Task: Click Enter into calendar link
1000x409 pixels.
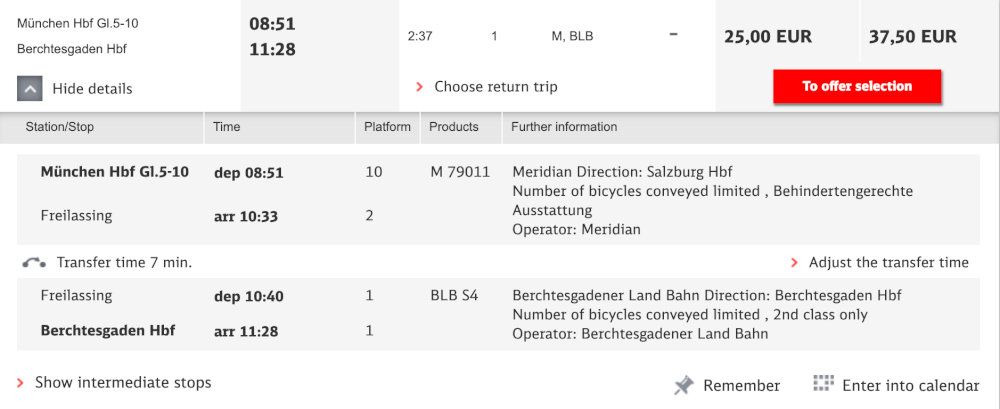Action: coord(911,386)
